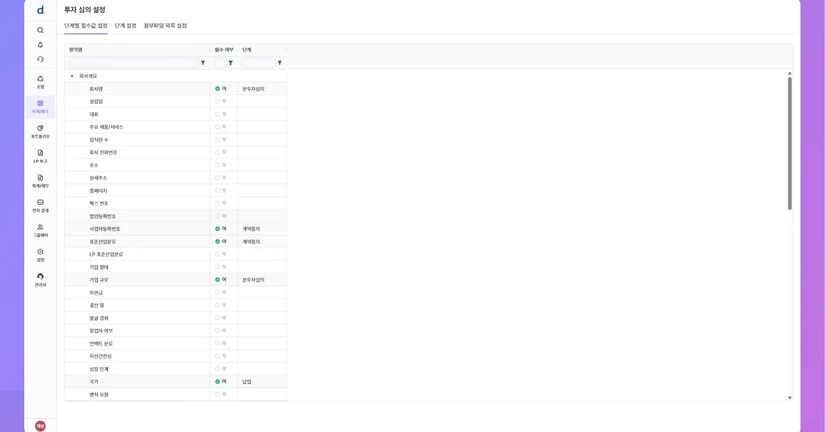This screenshot has height=432, width=825.
Task: Toggle required radio for 주요 제품/서비스 row
Action: (x=217, y=127)
